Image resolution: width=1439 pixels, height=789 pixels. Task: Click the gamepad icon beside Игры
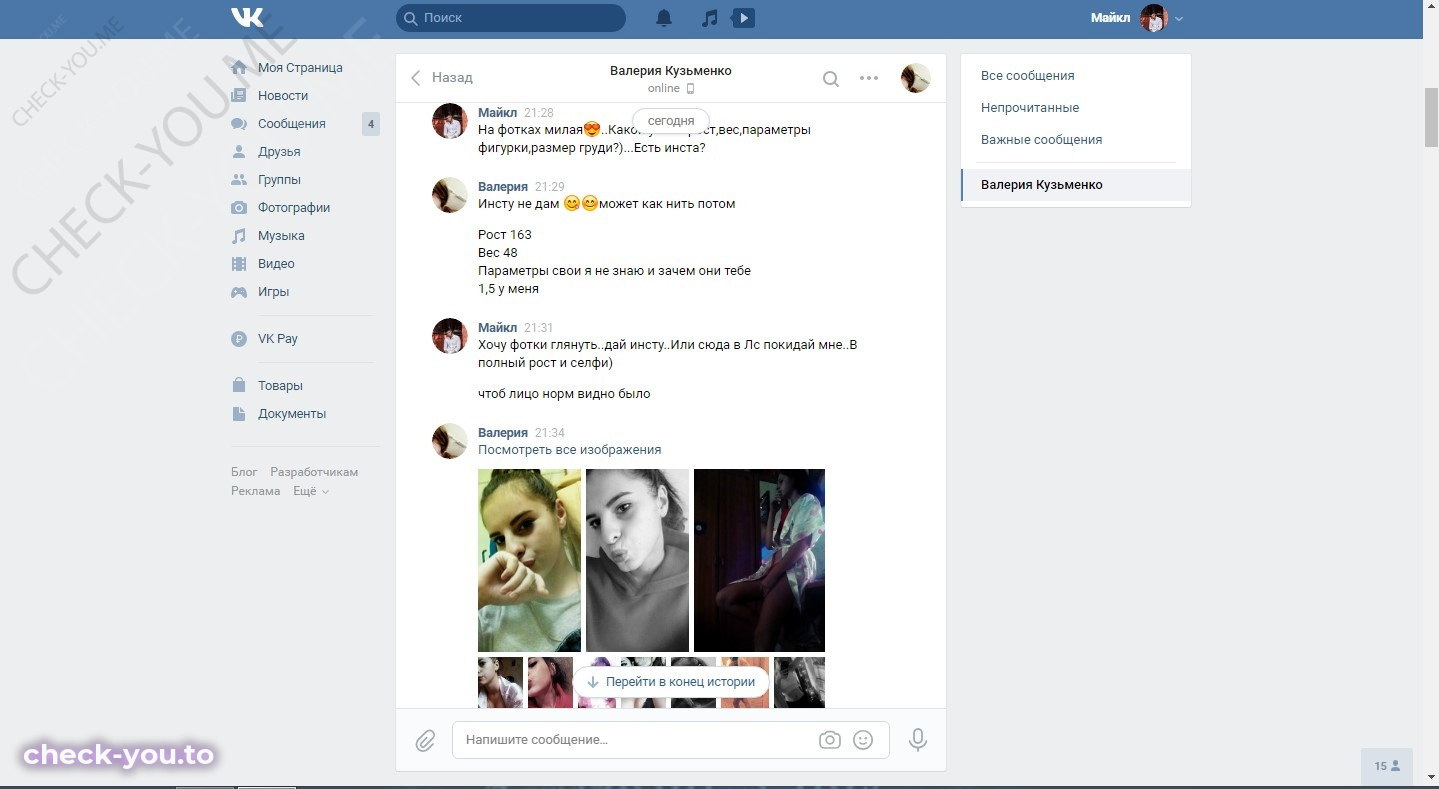coord(239,292)
